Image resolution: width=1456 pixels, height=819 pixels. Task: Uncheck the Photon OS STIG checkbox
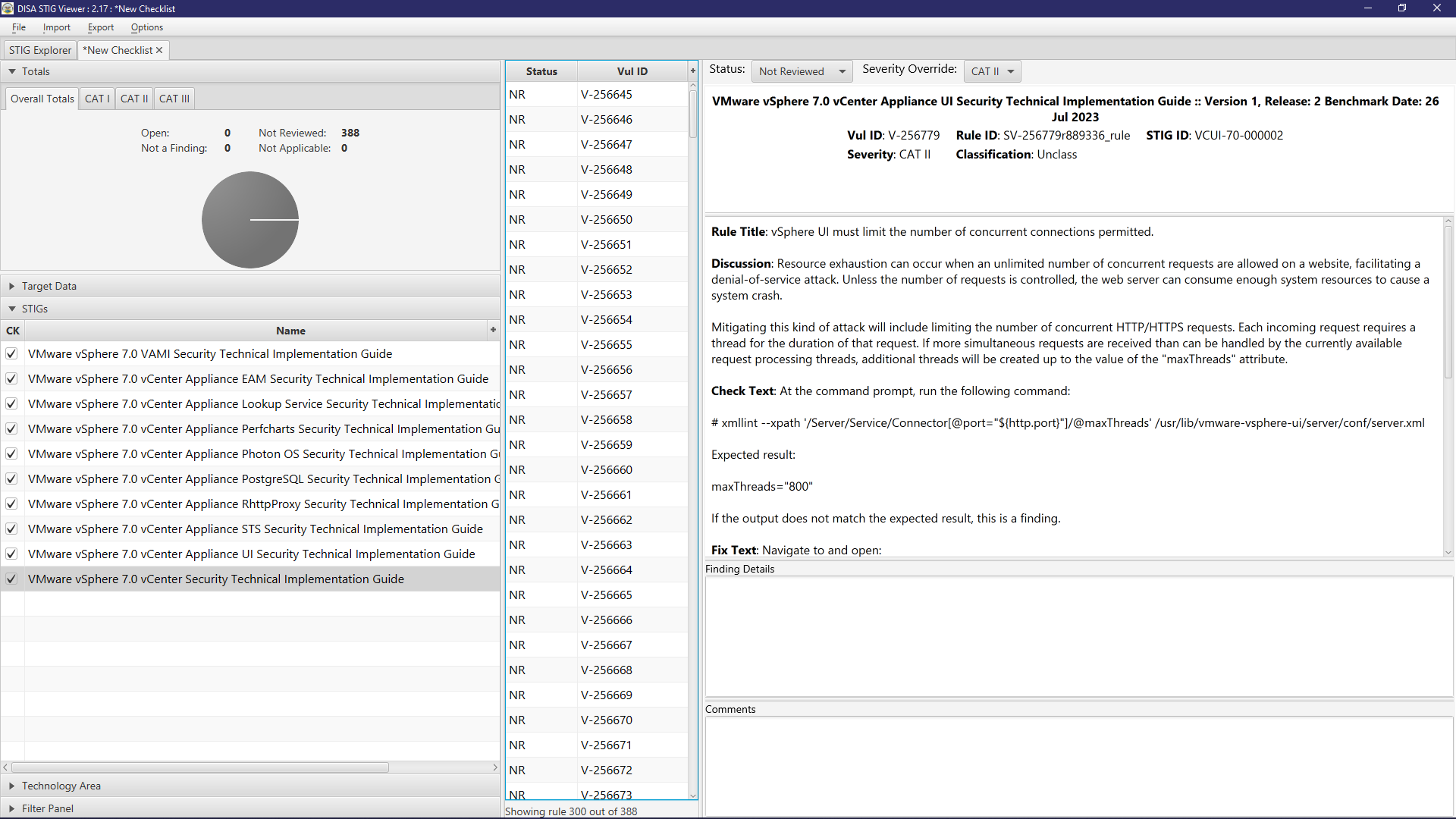11,453
